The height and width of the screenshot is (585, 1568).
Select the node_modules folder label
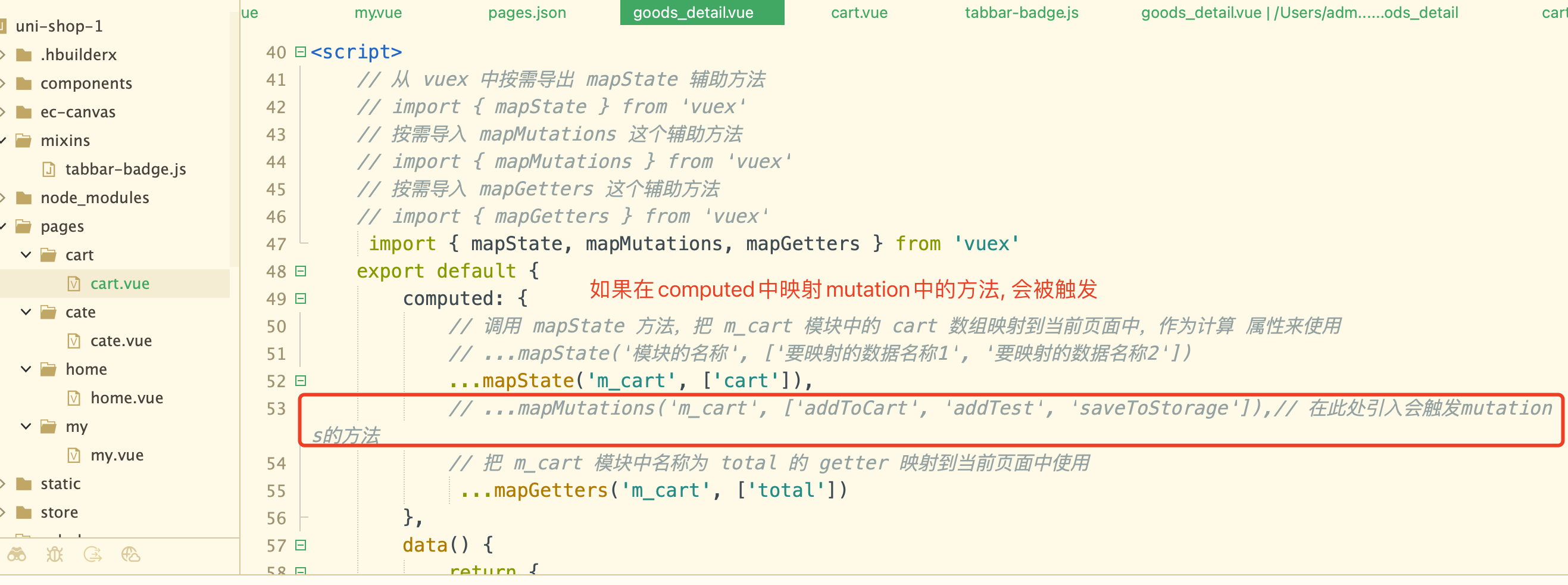94,198
